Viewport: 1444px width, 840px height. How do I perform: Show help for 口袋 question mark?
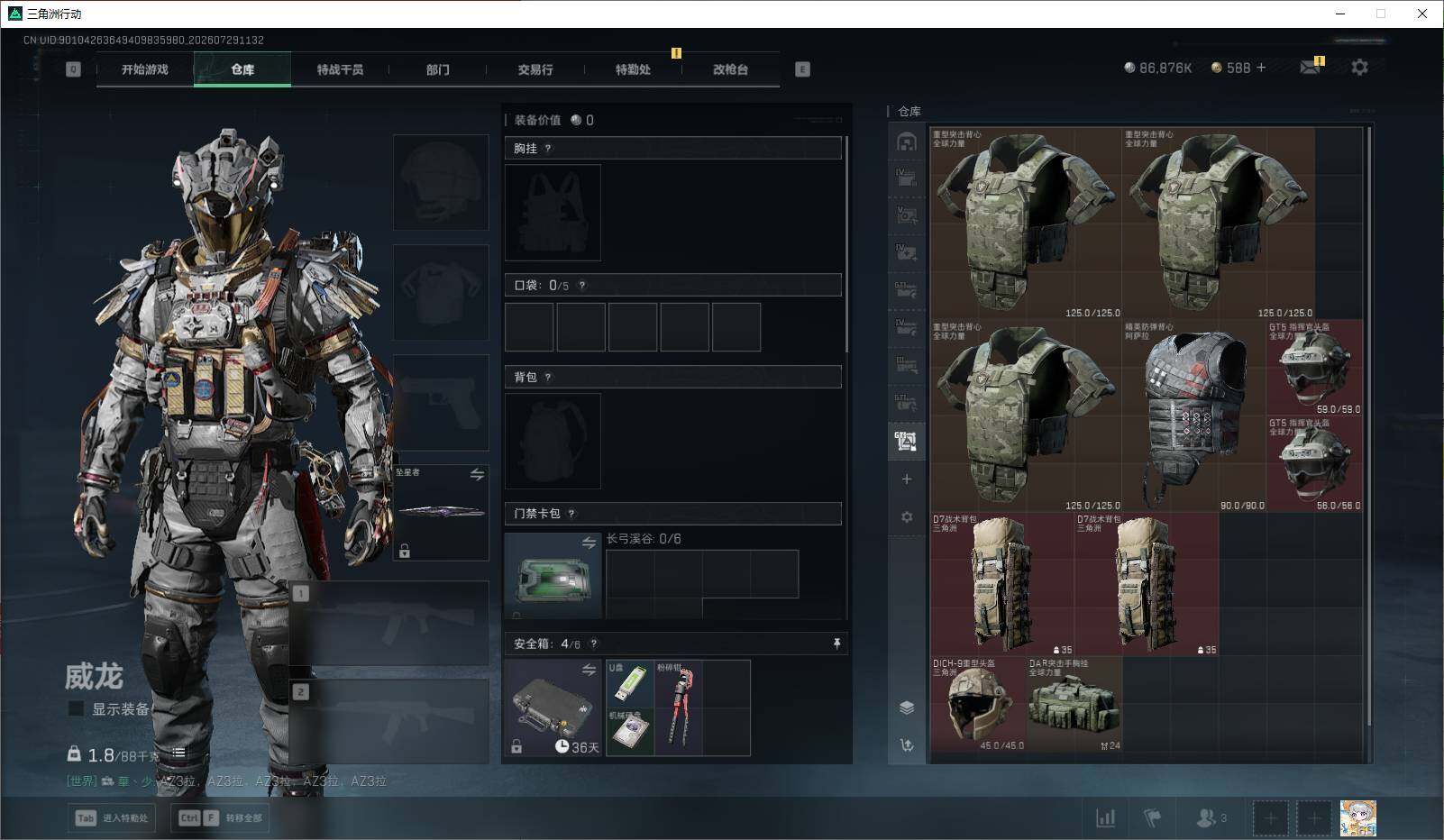(x=582, y=286)
